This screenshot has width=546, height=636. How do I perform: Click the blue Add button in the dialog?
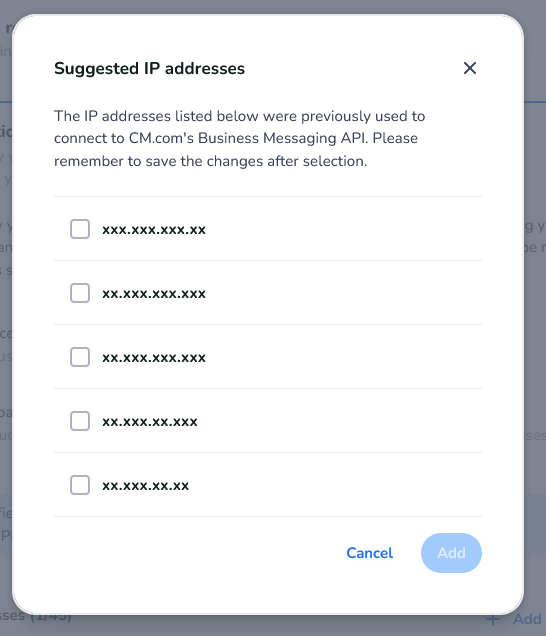(451, 553)
